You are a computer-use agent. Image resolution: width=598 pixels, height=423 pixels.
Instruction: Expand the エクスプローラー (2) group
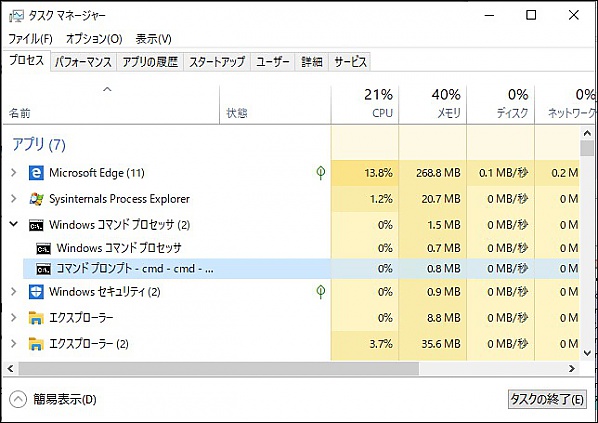coord(14,344)
